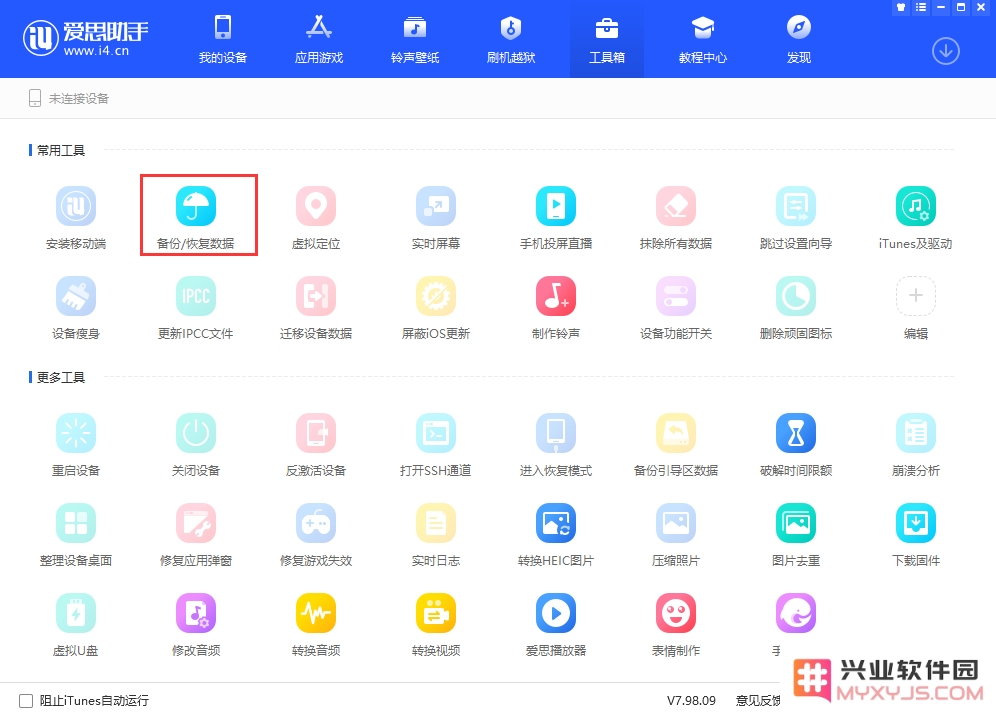Click the 意见反馈 link

point(757,700)
